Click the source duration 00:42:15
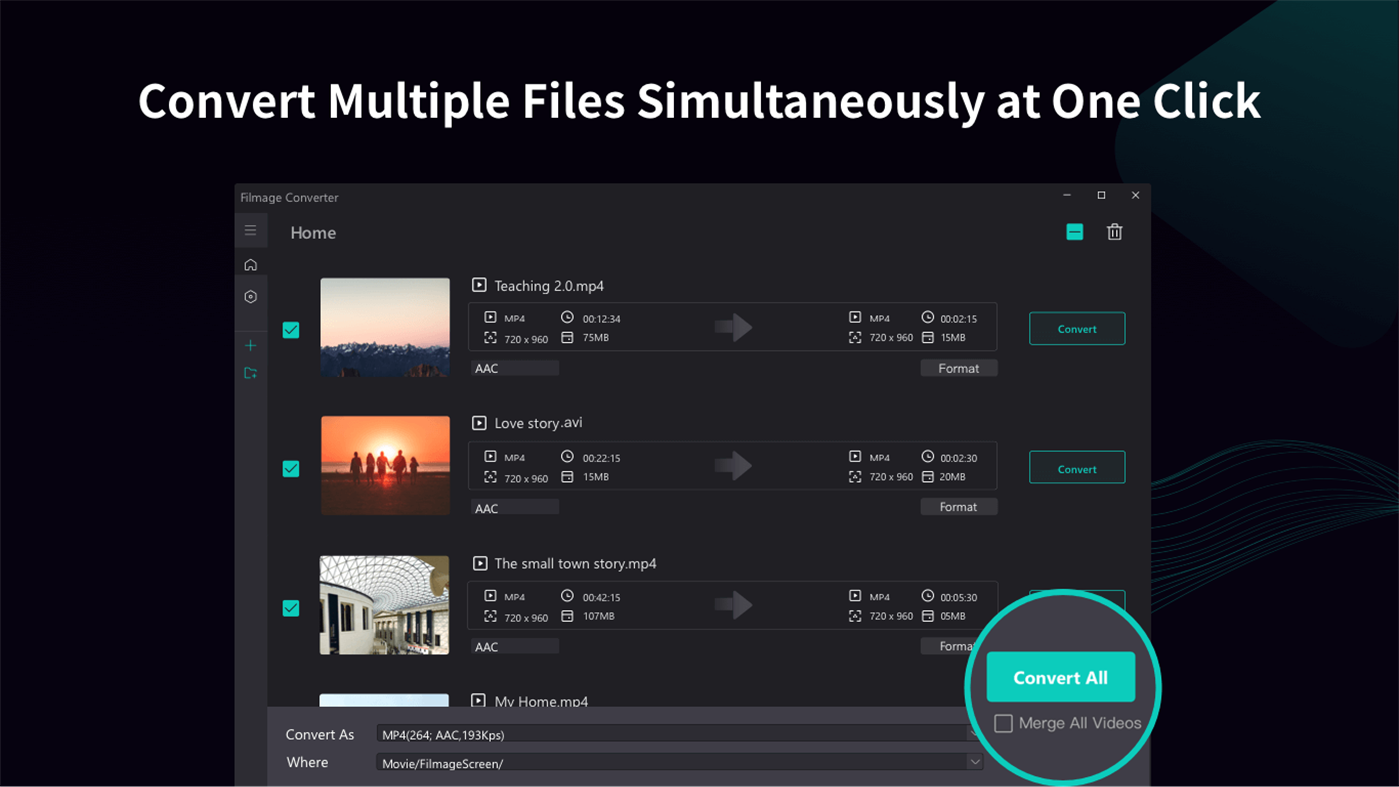1399x787 pixels. [x=601, y=597]
